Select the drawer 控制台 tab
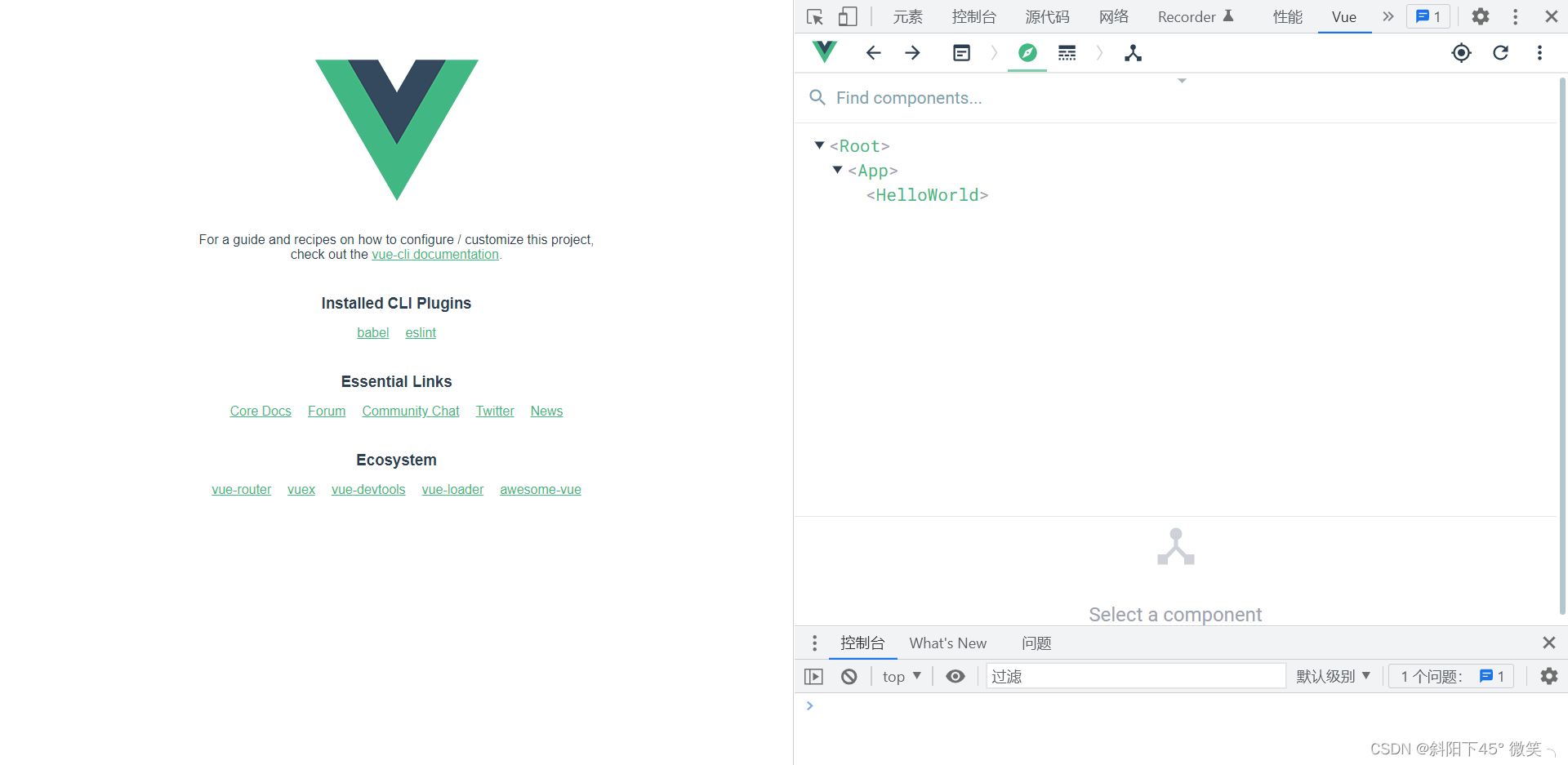This screenshot has height=765, width=1568. point(862,643)
